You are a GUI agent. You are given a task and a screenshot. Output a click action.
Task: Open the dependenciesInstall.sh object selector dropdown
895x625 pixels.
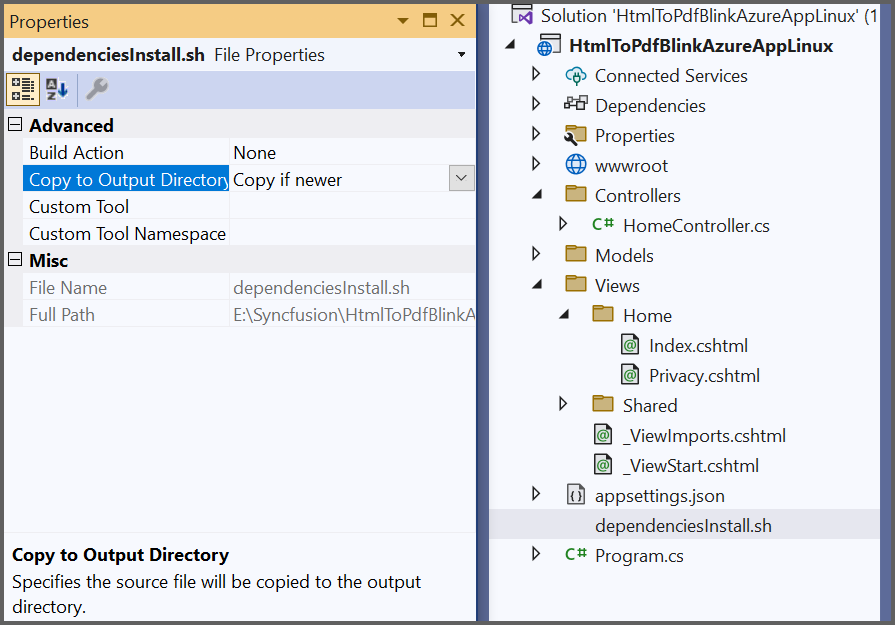click(461, 54)
